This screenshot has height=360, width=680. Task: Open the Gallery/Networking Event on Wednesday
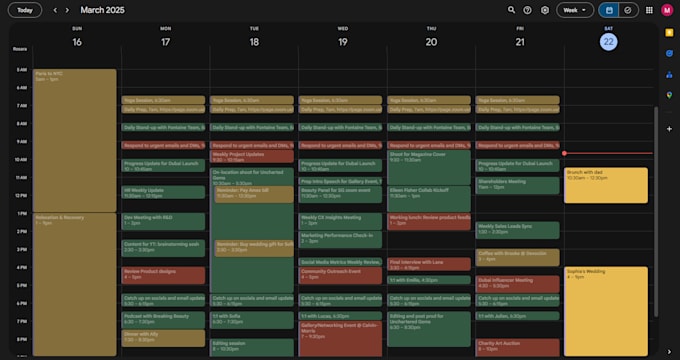pos(340,338)
